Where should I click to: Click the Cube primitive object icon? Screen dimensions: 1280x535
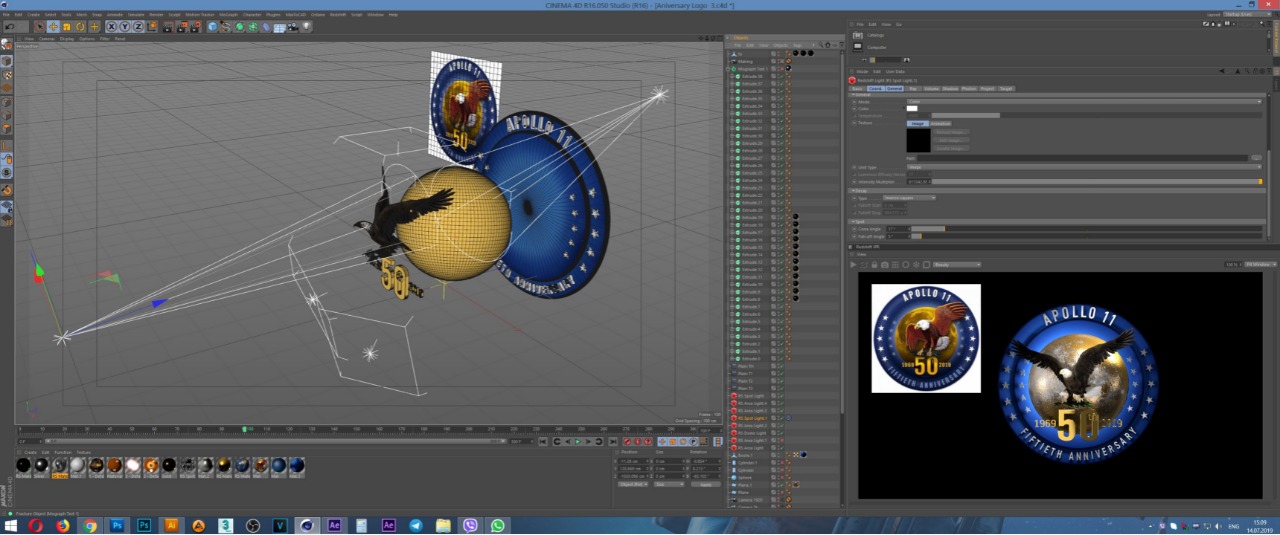coord(213,27)
